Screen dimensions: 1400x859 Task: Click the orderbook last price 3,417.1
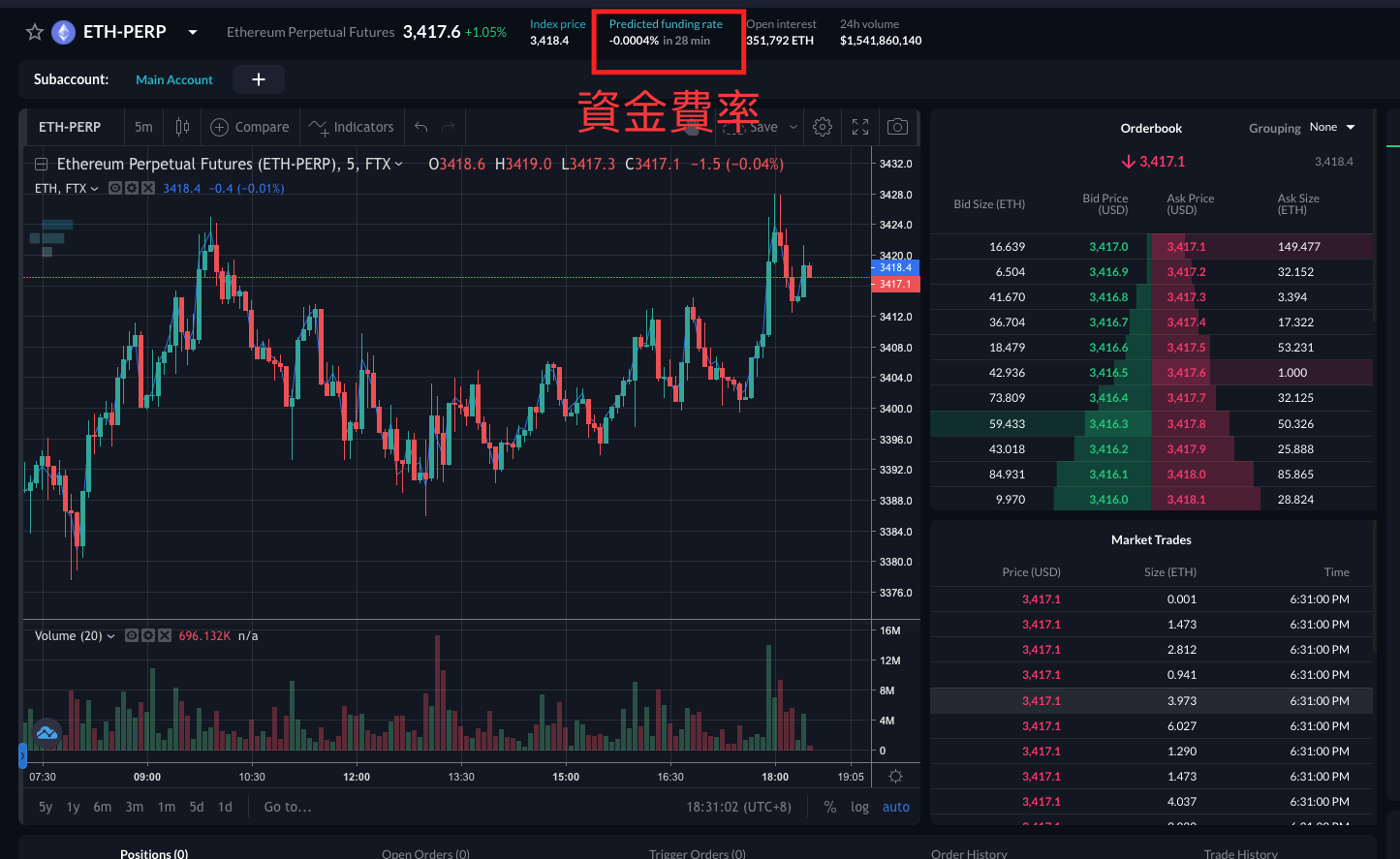(x=1153, y=162)
